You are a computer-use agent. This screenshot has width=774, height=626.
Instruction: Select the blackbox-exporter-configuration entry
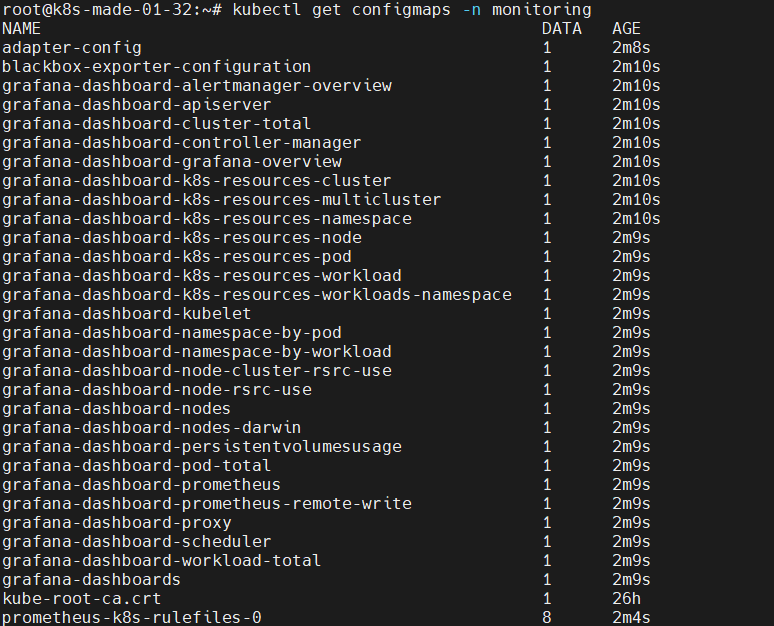click(156, 67)
